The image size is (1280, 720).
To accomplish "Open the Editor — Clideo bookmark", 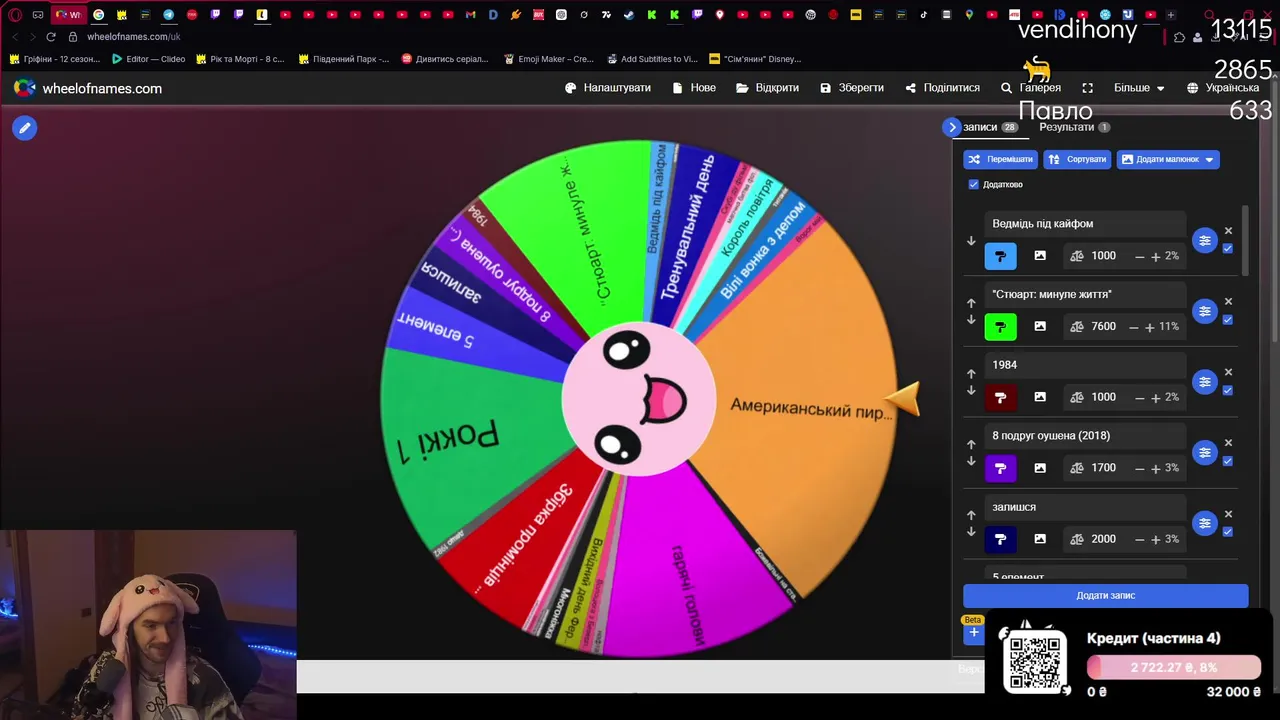I will coord(147,59).
